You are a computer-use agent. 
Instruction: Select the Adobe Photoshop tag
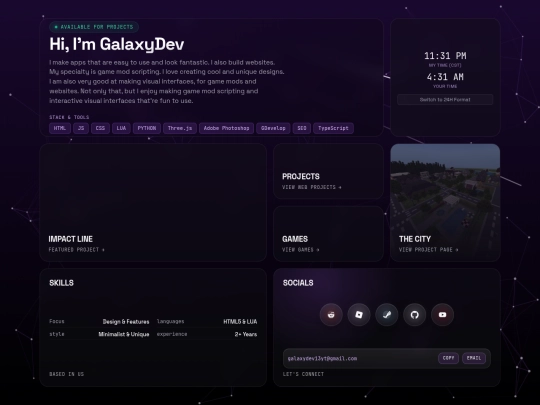click(x=226, y=128)
